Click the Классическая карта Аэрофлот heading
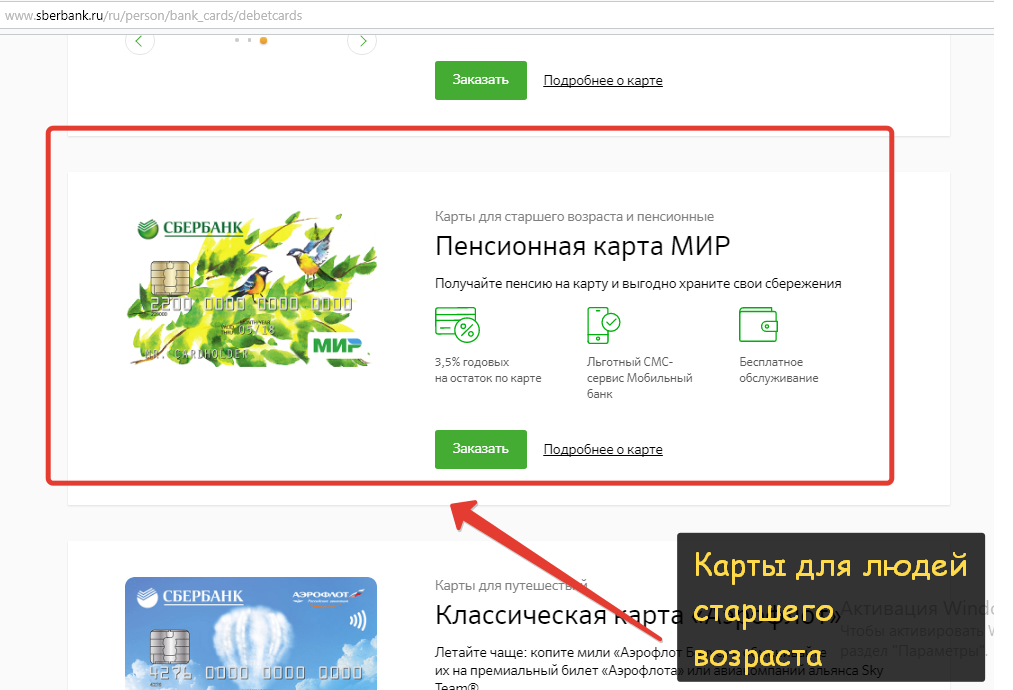Screen dimensions: 1013x690 coord(638,615)
